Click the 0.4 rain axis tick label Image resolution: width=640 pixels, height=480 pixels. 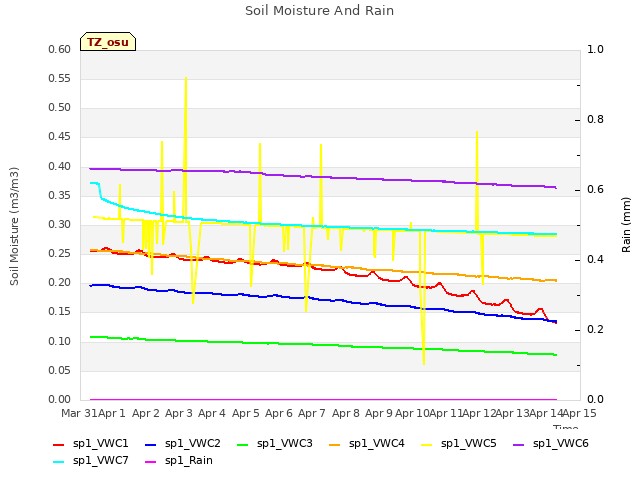tap(595, 260)
